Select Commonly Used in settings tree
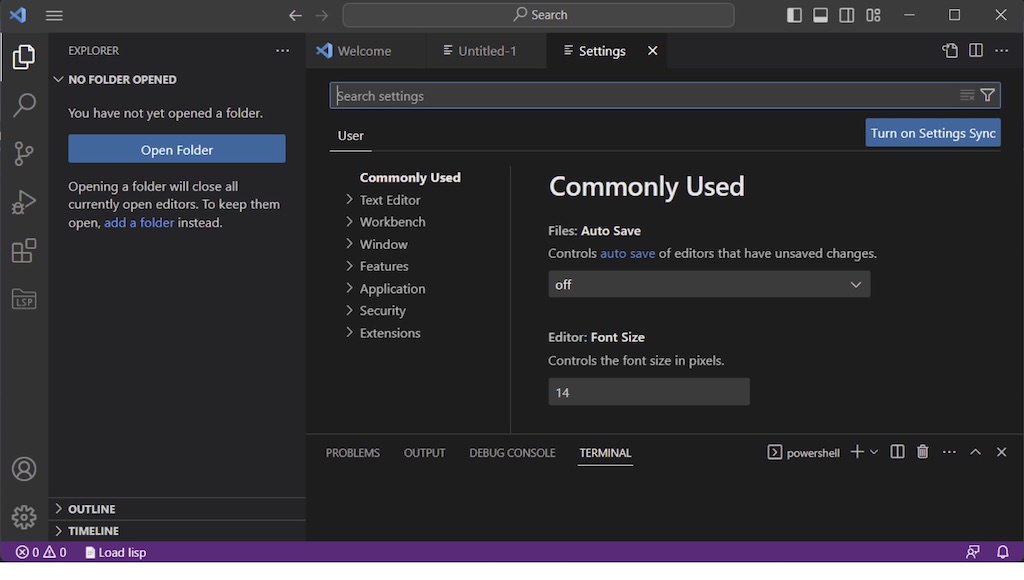Image resolution: width=1024 pixels, height=580 pixels. 410,178
